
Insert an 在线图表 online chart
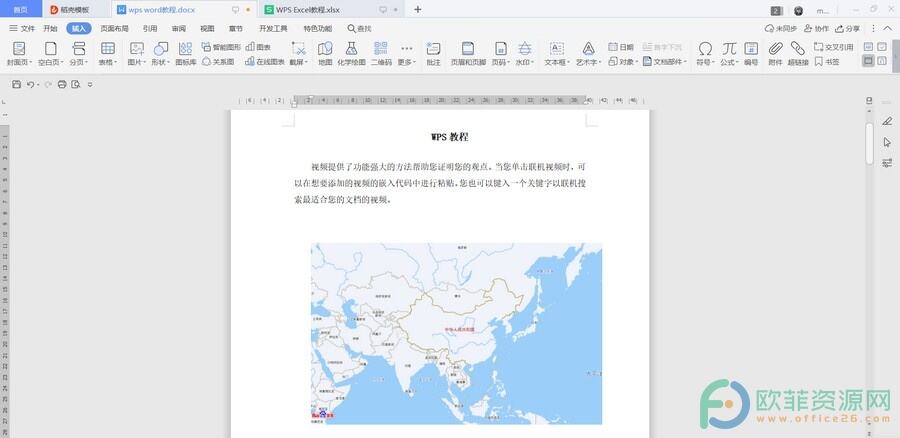[x=265, y=61]
